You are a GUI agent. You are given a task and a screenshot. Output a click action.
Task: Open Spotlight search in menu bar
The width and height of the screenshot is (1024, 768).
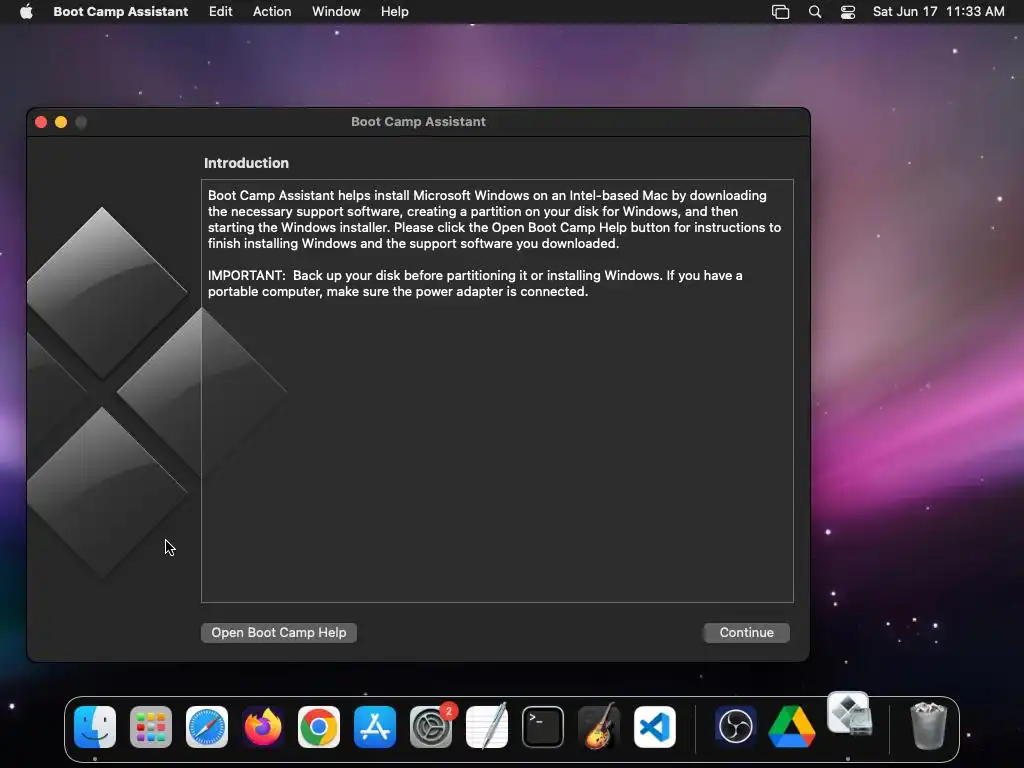click(814, 11)
